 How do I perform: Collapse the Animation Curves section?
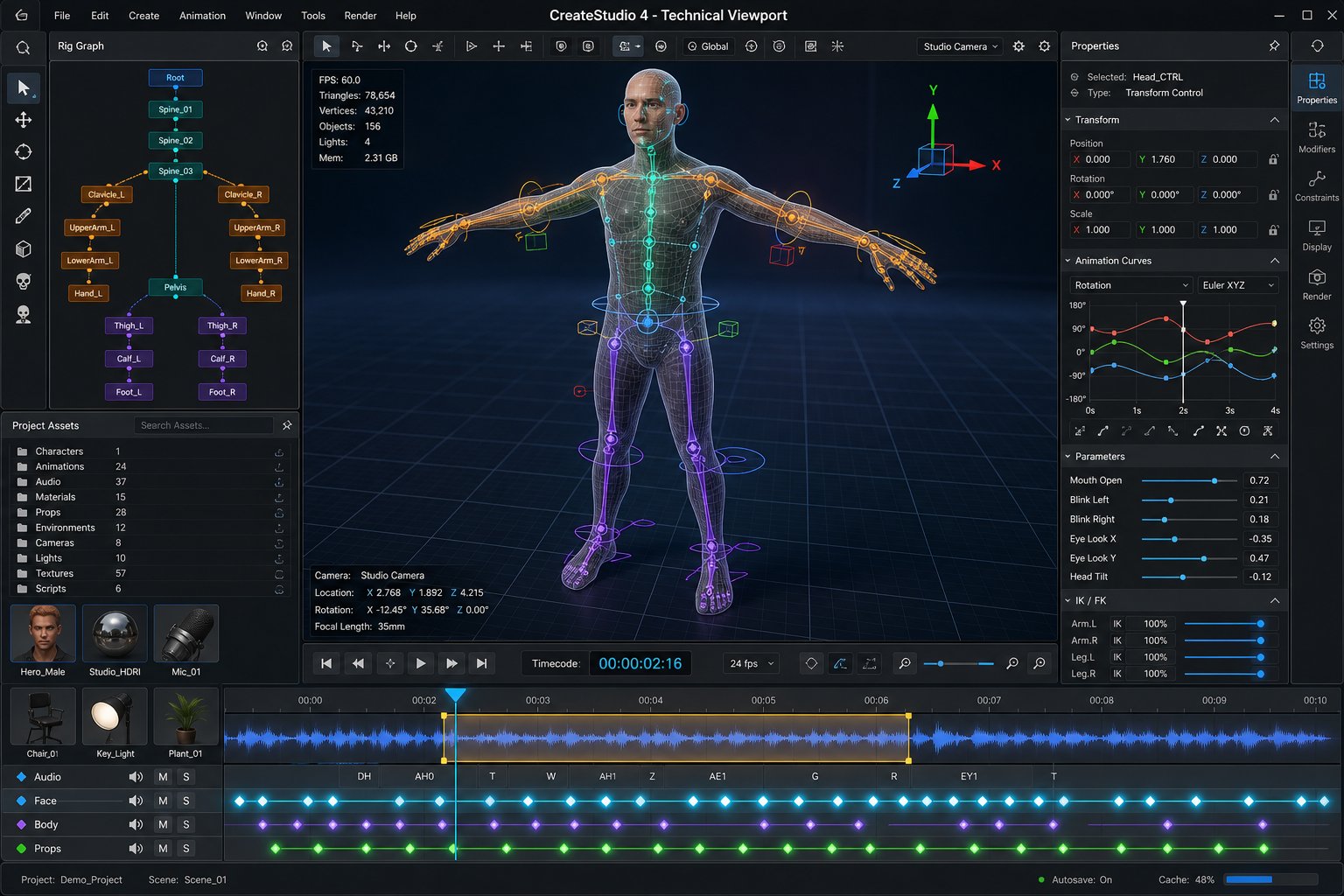(x=1274, y=261)
